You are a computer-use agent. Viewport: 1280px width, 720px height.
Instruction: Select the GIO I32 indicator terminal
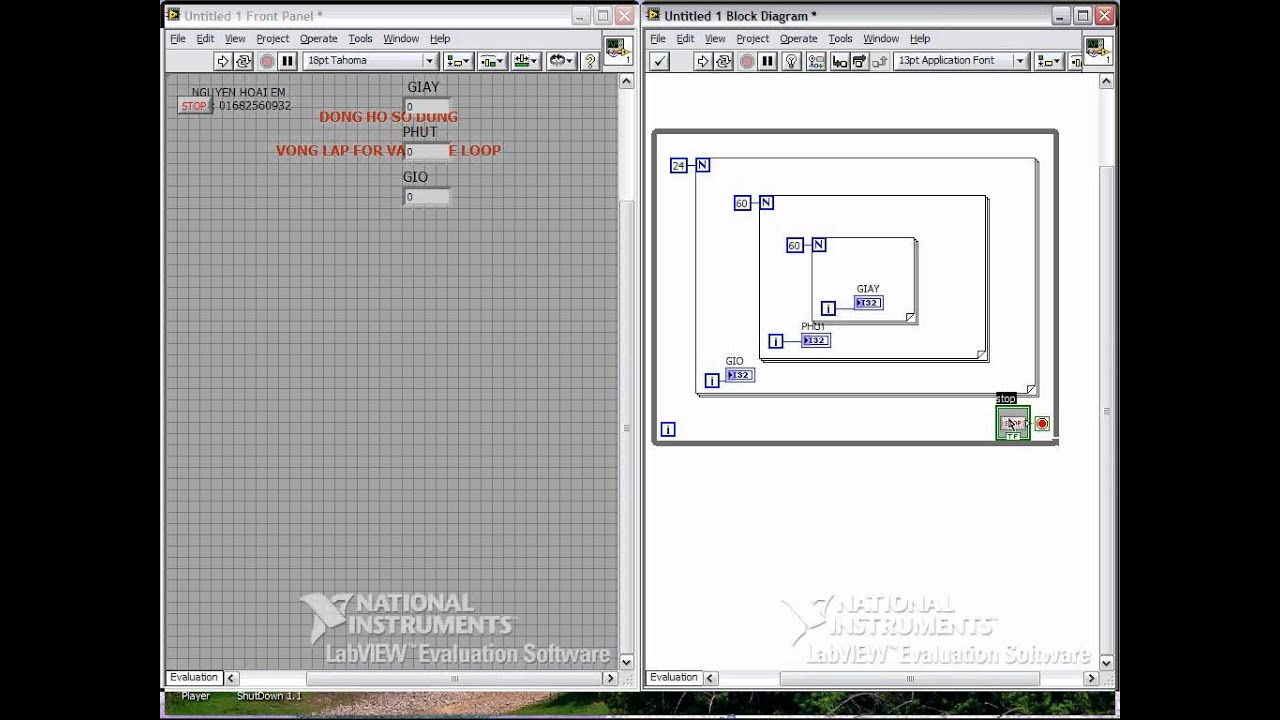pyautogui.click(x=740, y=375)
